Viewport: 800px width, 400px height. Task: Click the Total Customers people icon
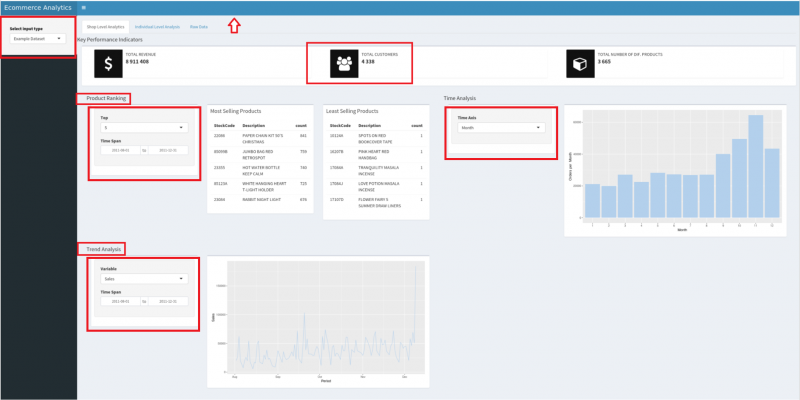pos(344,63)
